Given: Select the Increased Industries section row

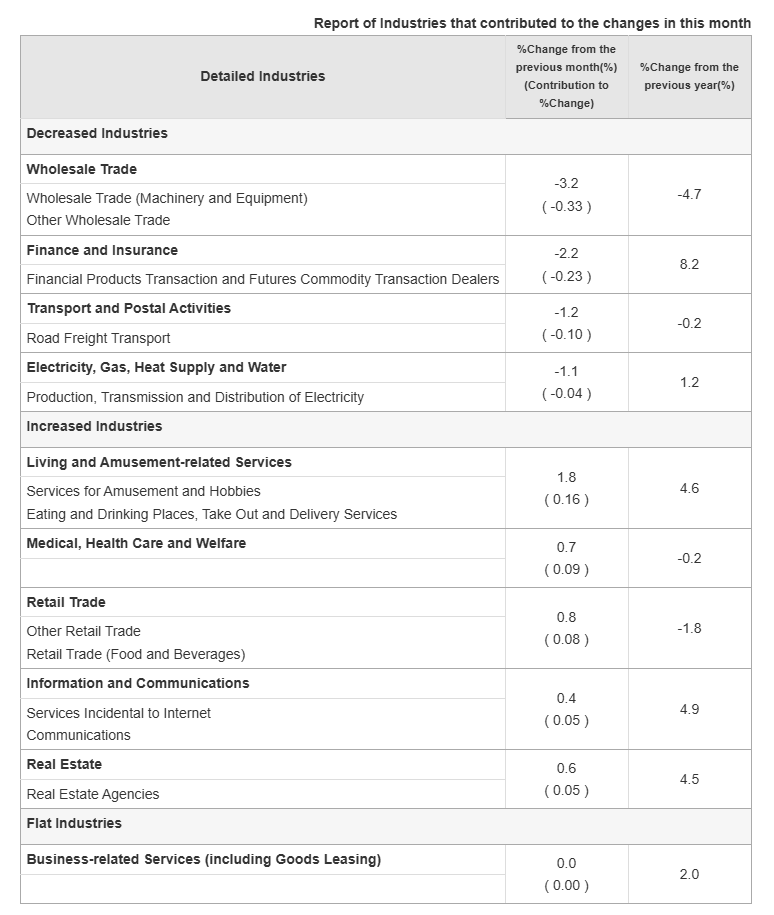Looking at the screenshot, I should click(94, 427).
